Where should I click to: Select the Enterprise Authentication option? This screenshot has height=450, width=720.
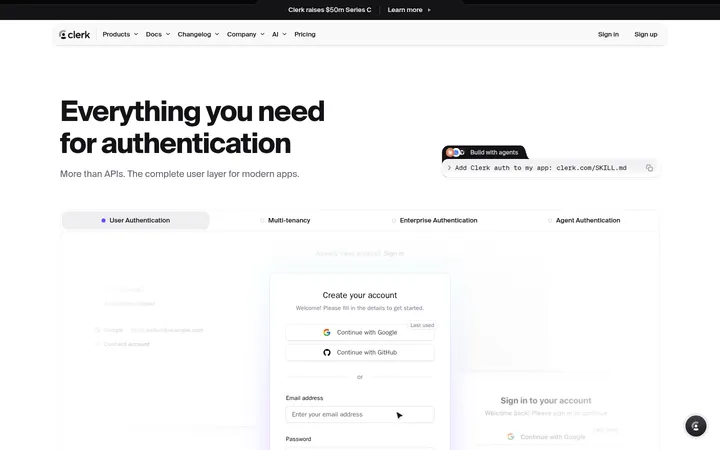(434, 220)
